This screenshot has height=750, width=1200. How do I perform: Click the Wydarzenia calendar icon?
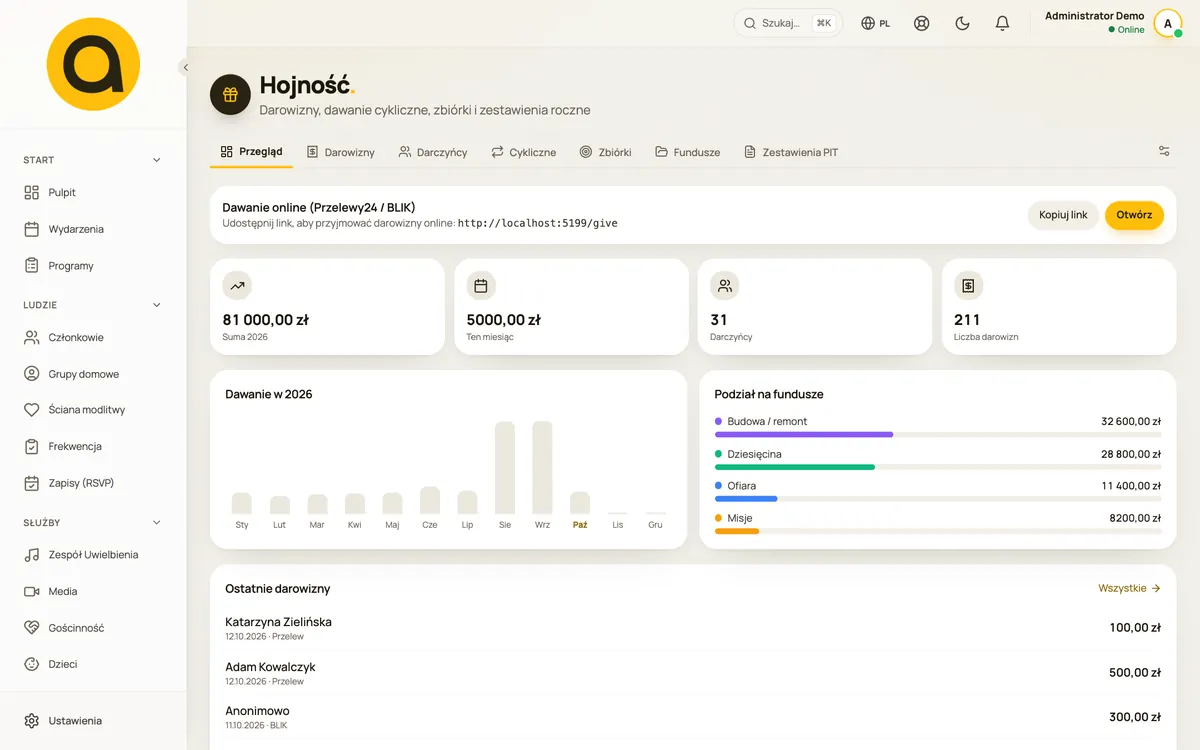click(32, 229)
